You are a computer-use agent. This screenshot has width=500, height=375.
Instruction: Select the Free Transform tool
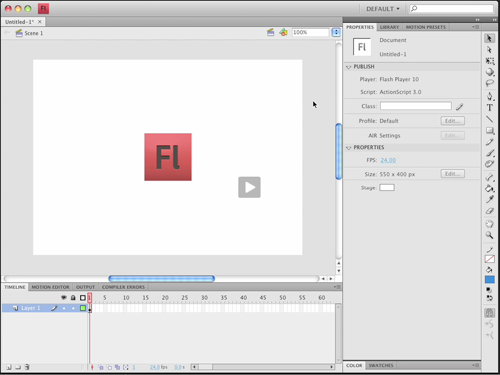(x=490, y=61)
